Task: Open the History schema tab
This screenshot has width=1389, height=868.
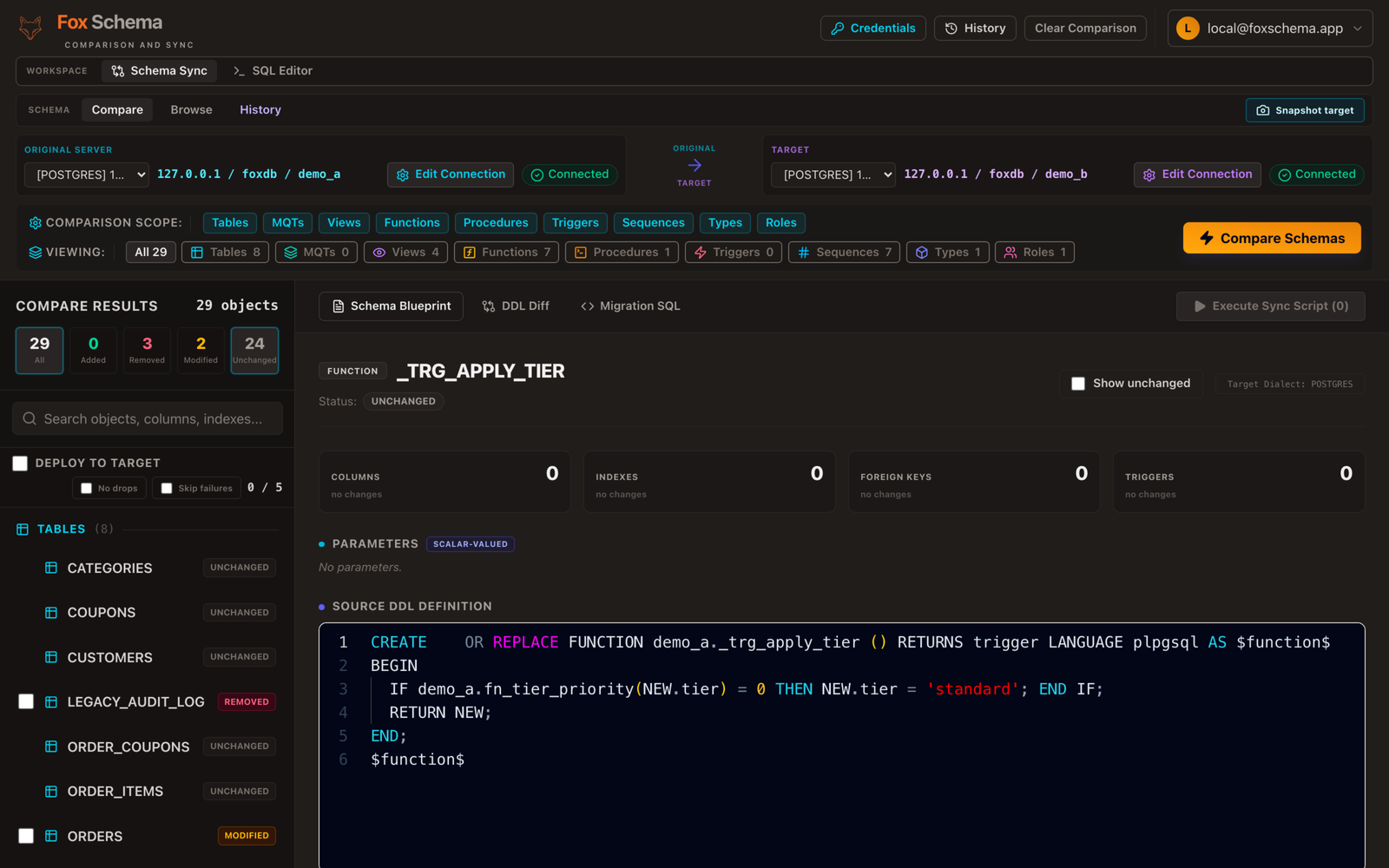Action: (260, 110)
